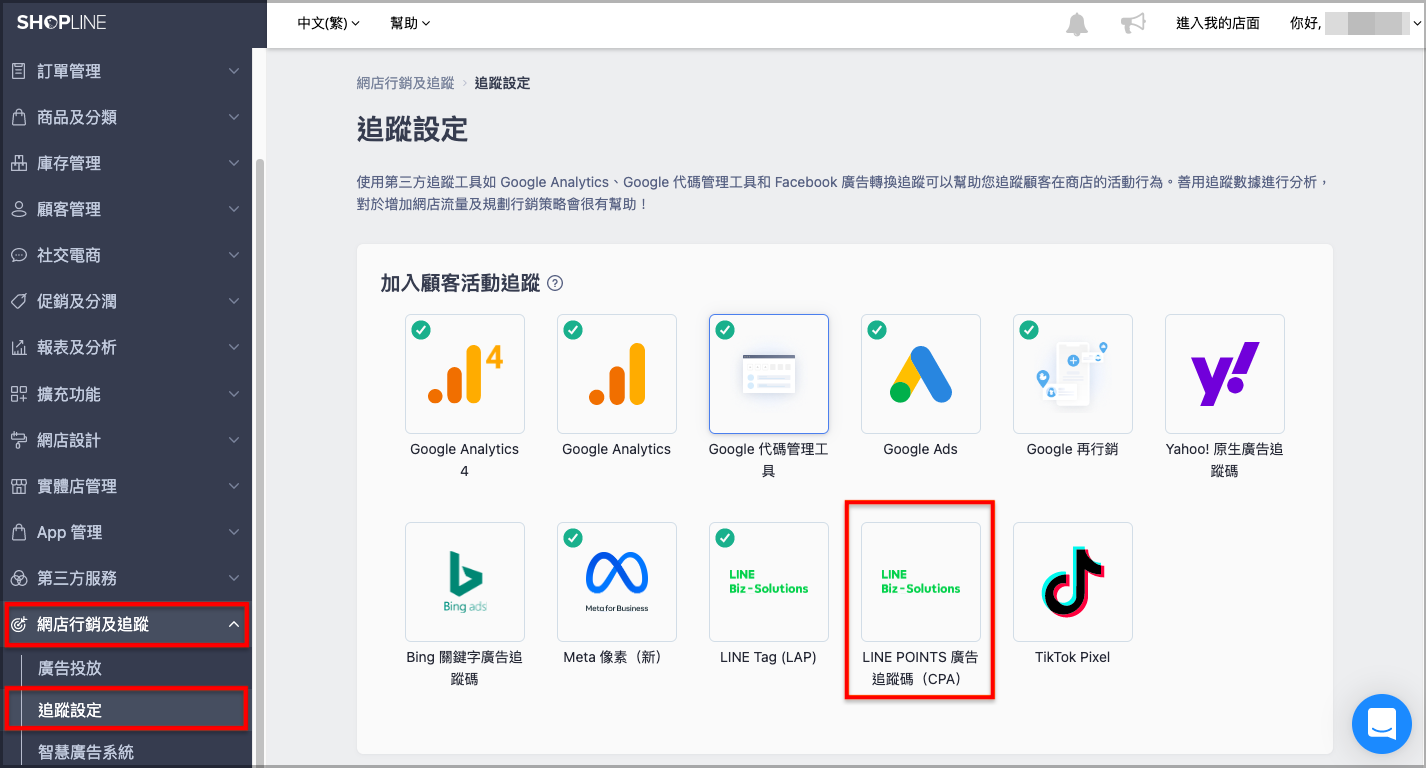Click the 商品及分類 bag icon
Screen dimensions: 1426x768
tap(18, 117)
